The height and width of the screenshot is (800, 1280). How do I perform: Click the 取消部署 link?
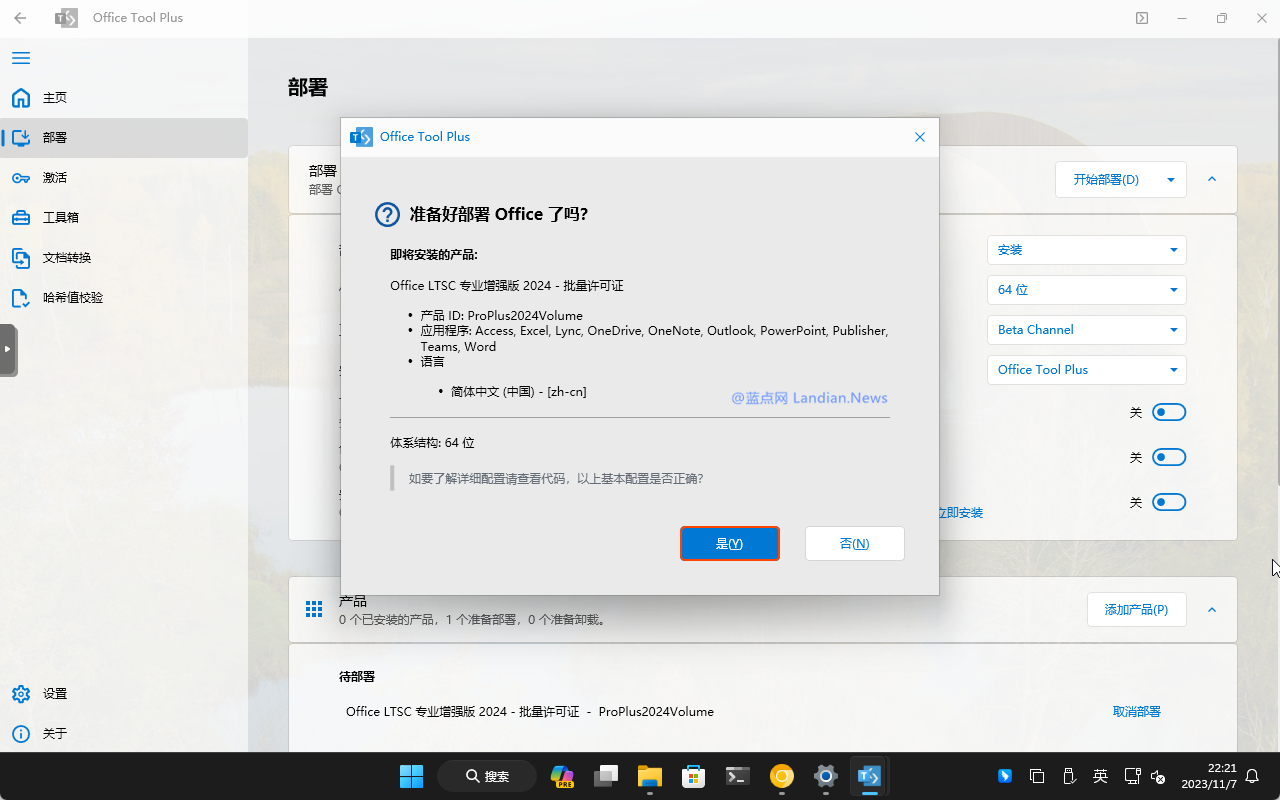point(1136,712)
